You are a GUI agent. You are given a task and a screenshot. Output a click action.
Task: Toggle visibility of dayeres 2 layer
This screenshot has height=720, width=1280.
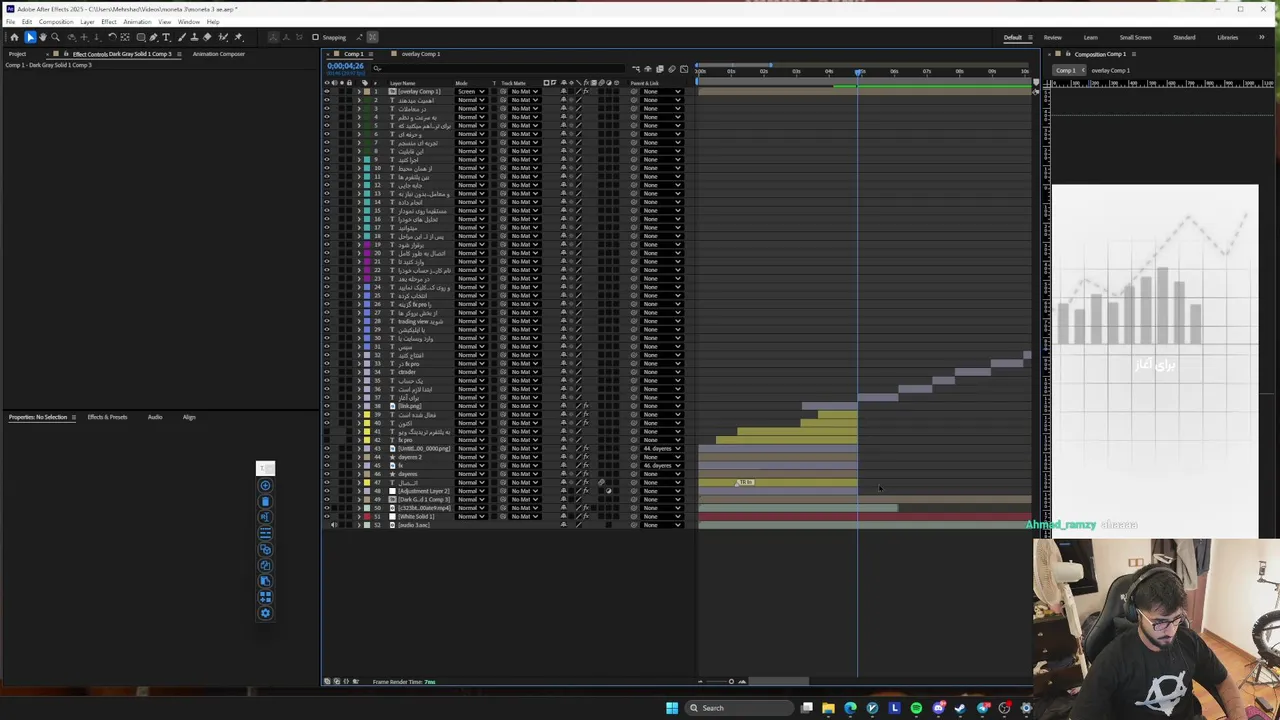click(326, 457)
